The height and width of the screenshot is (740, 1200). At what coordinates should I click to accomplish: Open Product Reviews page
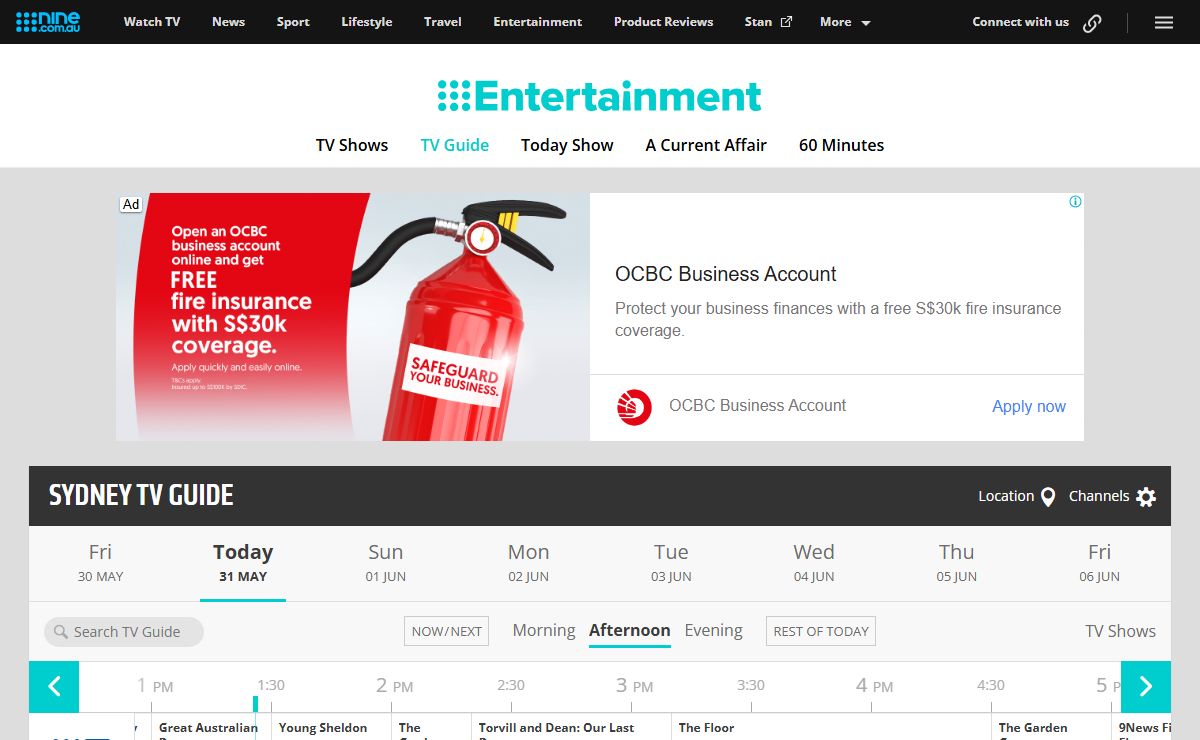click(663, 22)
